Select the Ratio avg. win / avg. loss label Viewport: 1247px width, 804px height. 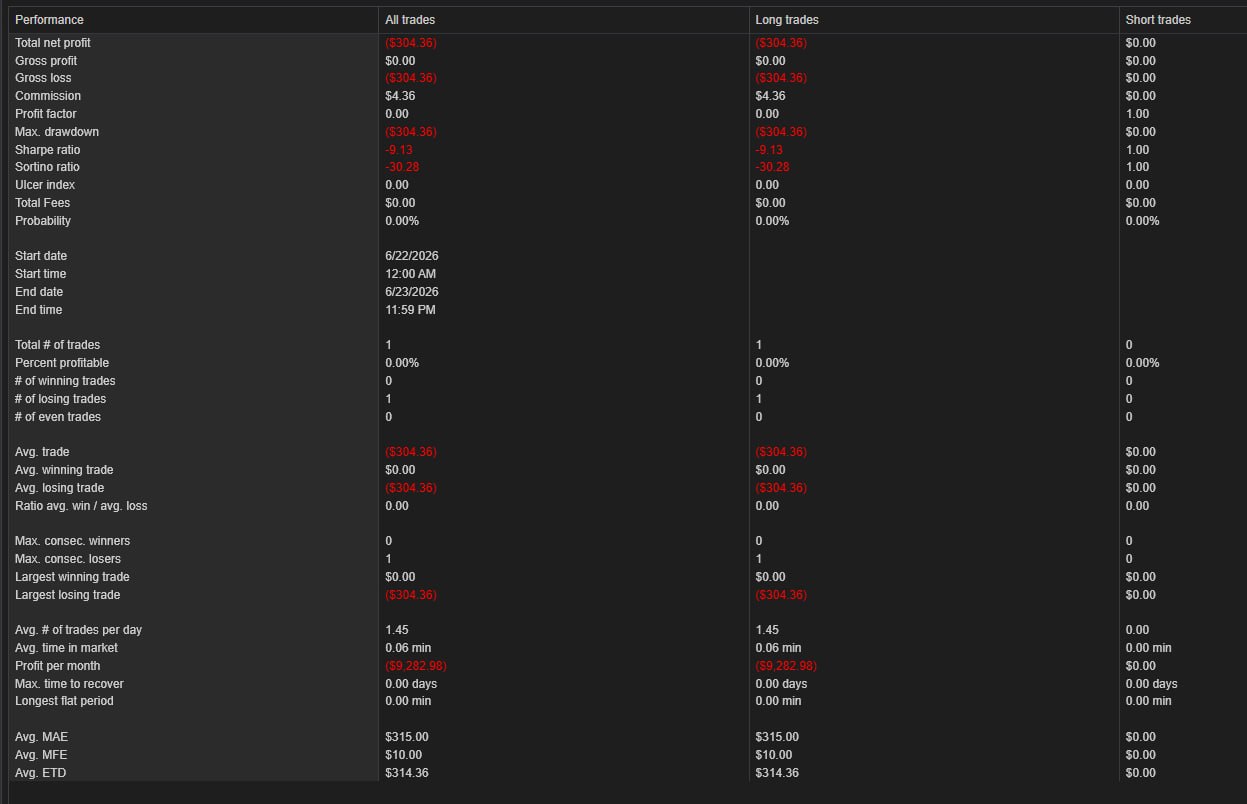click(x=81, y=506)
